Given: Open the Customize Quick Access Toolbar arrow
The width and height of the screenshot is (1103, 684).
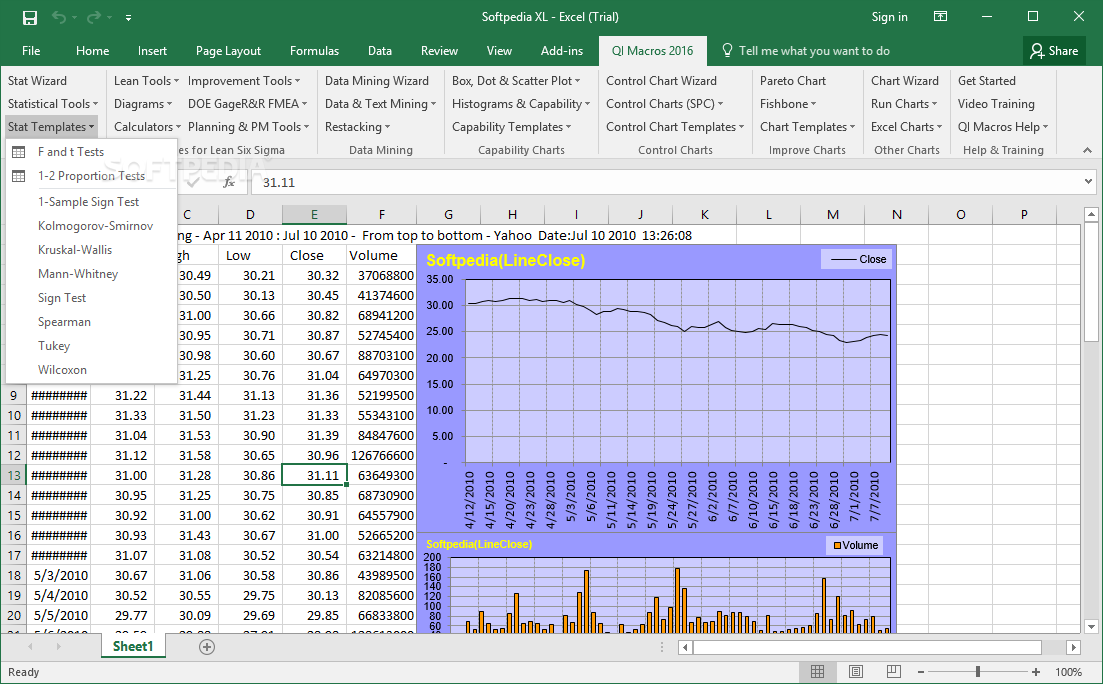Looking at the screenshot, I should point(128,18).
